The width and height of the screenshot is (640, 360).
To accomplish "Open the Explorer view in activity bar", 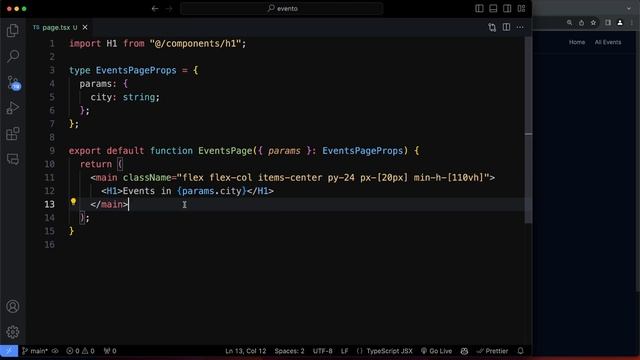I will [13, 31].
